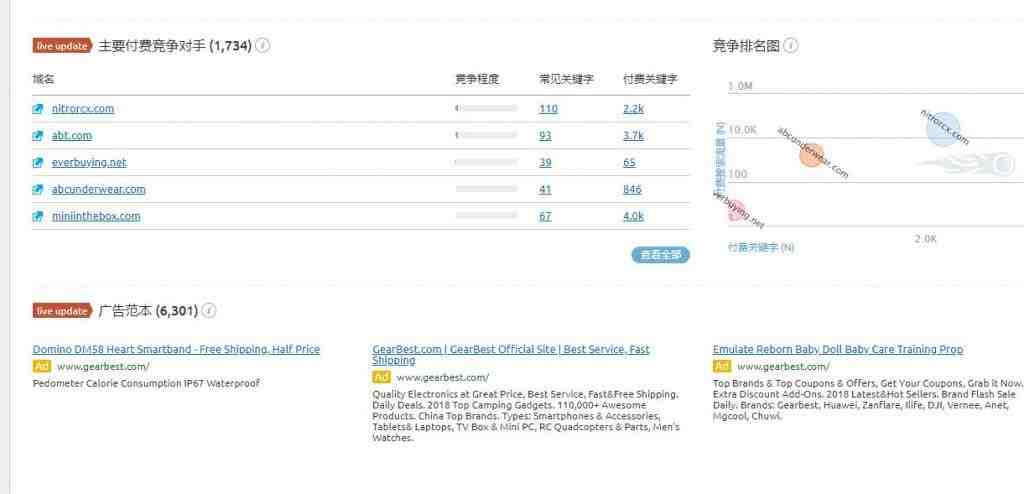This screenshot has width=1024, height=494.
Task: Select the pink everbuying.net bubble in chart
Action: pos(736,210)
